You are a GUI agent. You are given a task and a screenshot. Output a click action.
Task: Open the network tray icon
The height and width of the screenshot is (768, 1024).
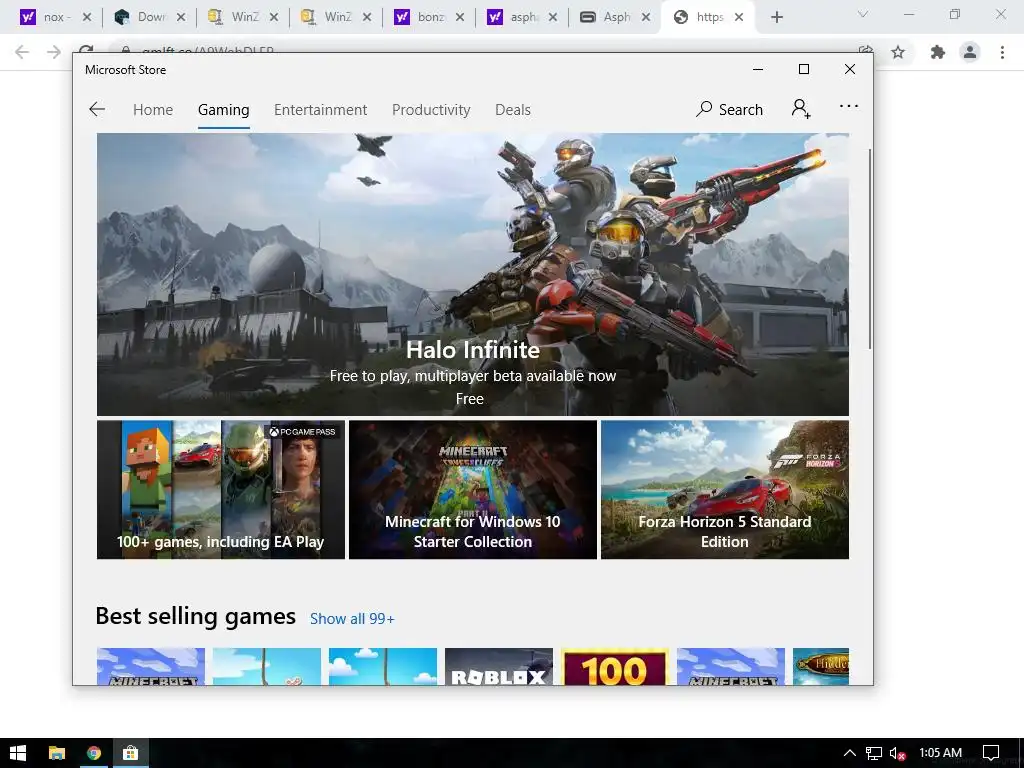tap(874, 753)
